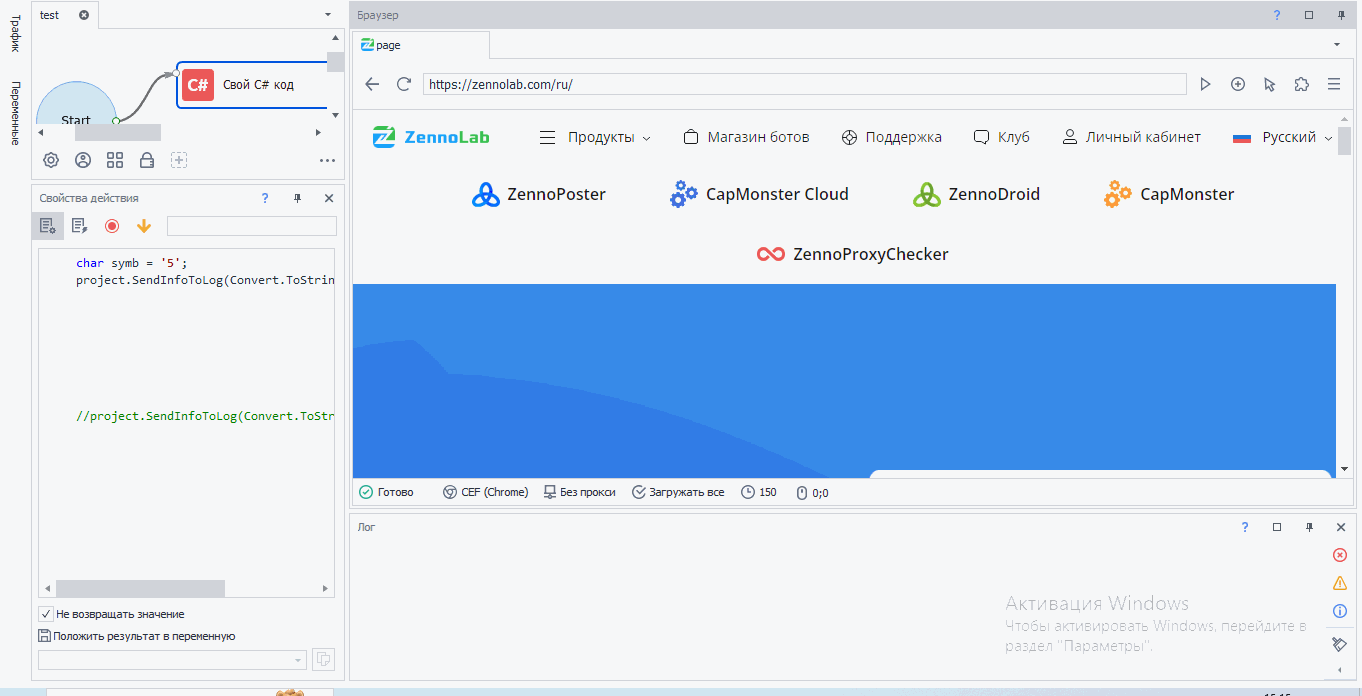Clear the log with the broom icon
1362x696 pixels.
click(1340, 643)
